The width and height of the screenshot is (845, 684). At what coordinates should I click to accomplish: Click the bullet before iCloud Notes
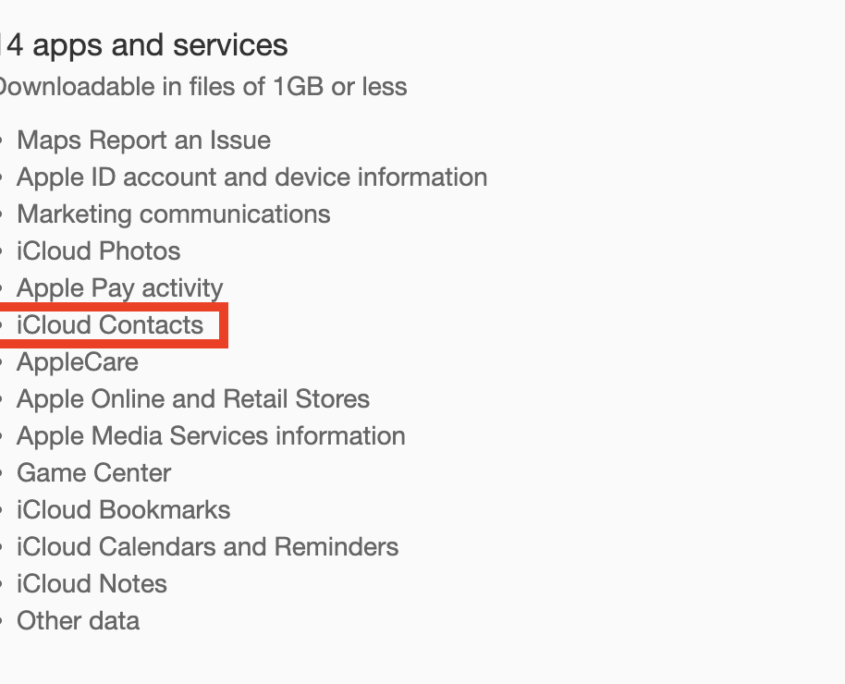click(x=2, y=585)
